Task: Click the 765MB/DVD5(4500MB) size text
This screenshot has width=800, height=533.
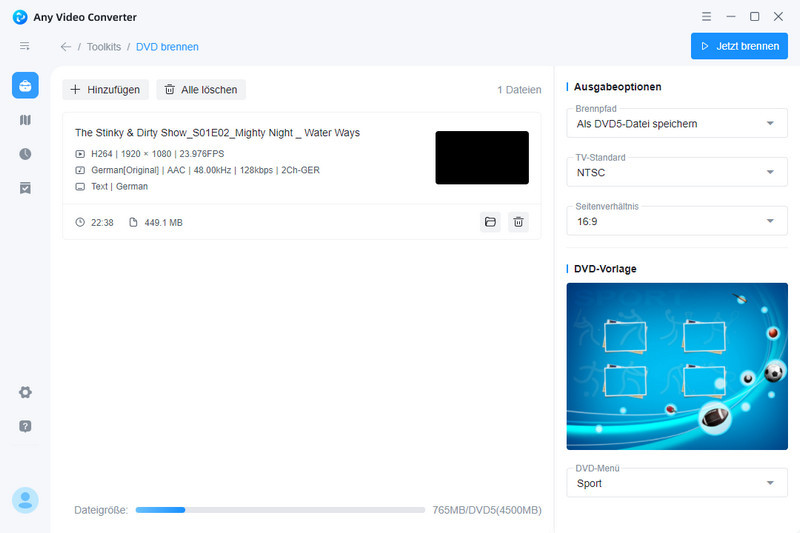Action: click(x=487, y=510)
